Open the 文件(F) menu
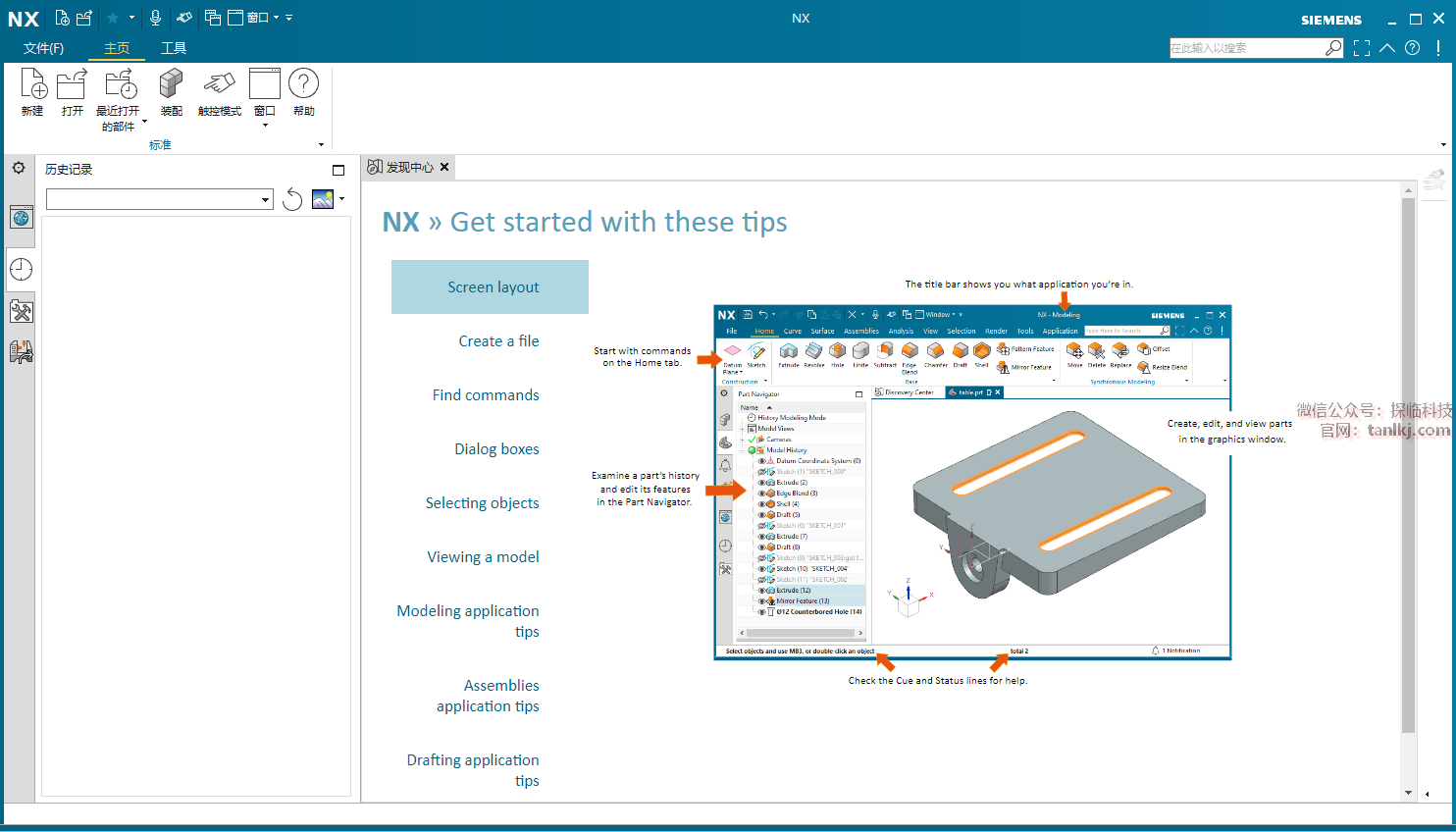 pyautogui.click(x=43, y=48)
